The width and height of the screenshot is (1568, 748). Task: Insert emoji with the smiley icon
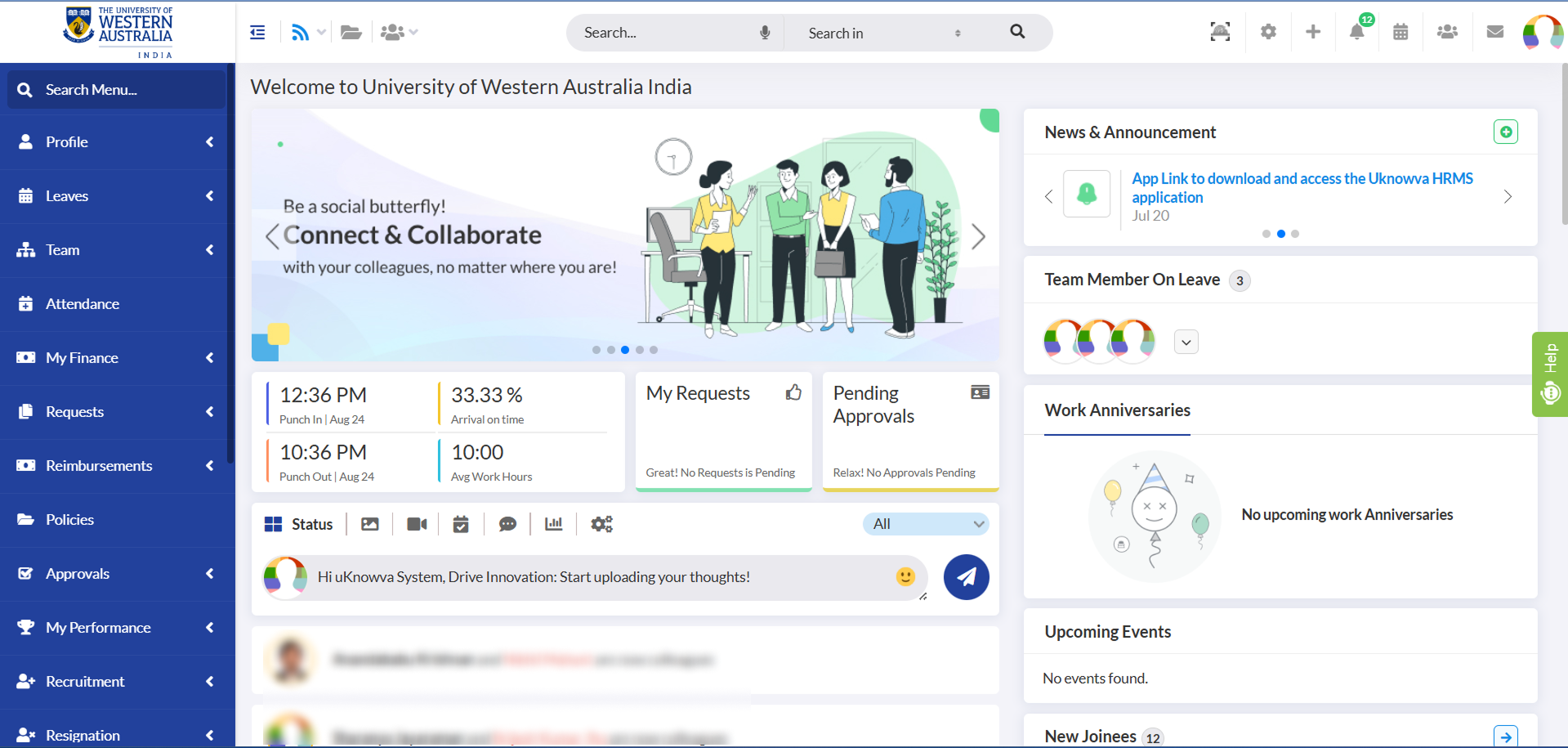pos(905,576)
